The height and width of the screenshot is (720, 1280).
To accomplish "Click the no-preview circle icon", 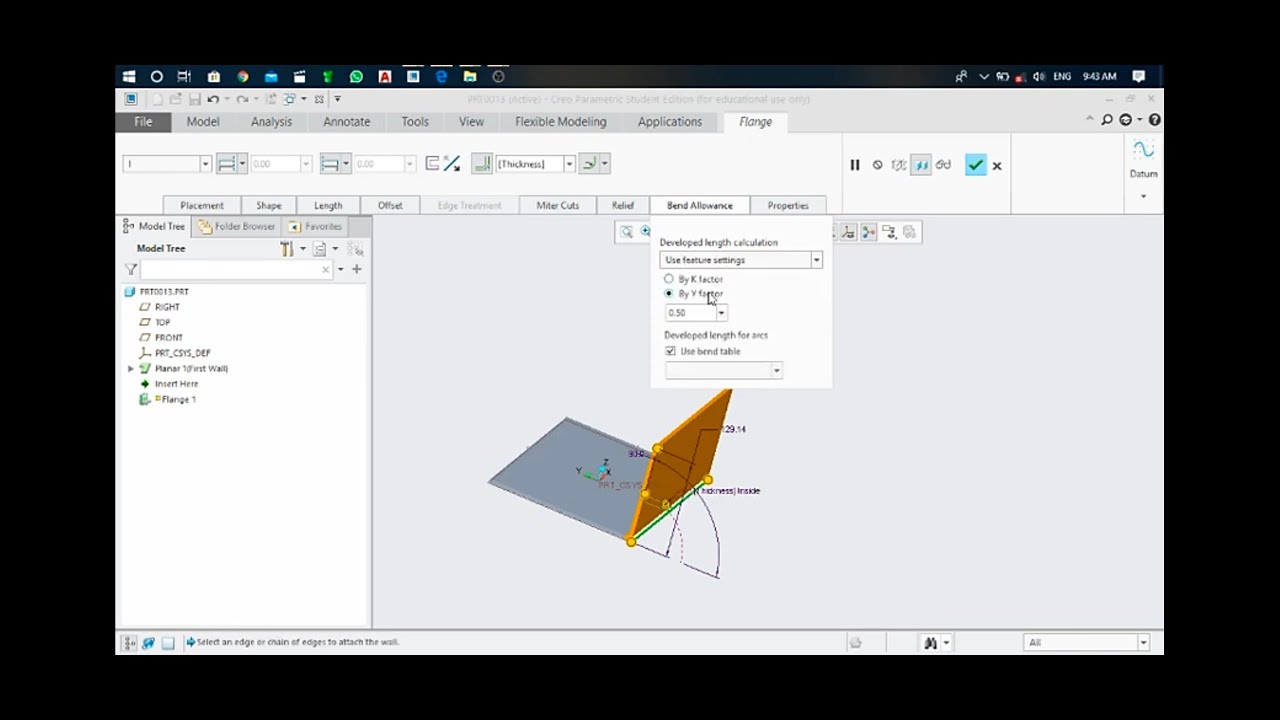I will coord(877,165).
